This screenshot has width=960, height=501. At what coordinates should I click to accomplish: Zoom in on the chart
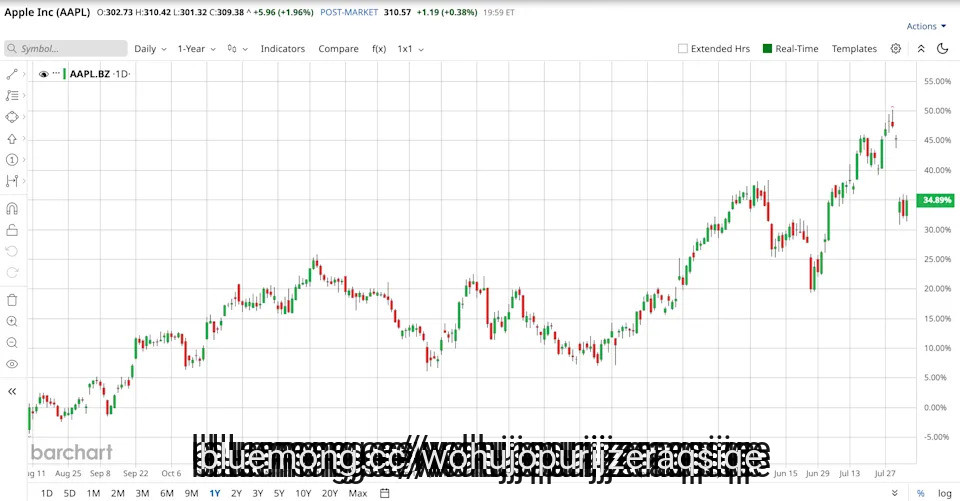click(x=12, y=322)
